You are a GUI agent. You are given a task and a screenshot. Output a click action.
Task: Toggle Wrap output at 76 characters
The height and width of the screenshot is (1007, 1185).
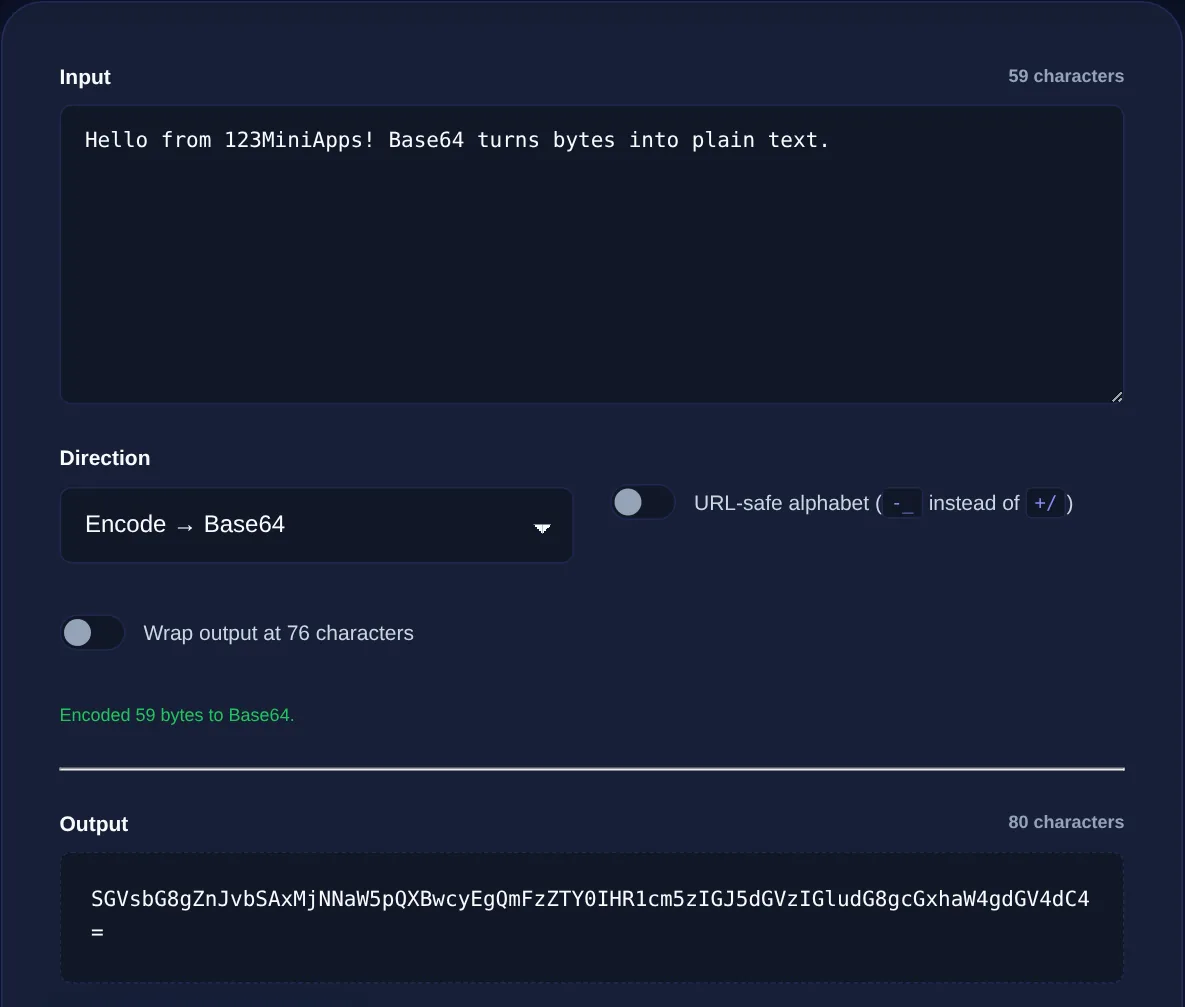coord(92,633)
